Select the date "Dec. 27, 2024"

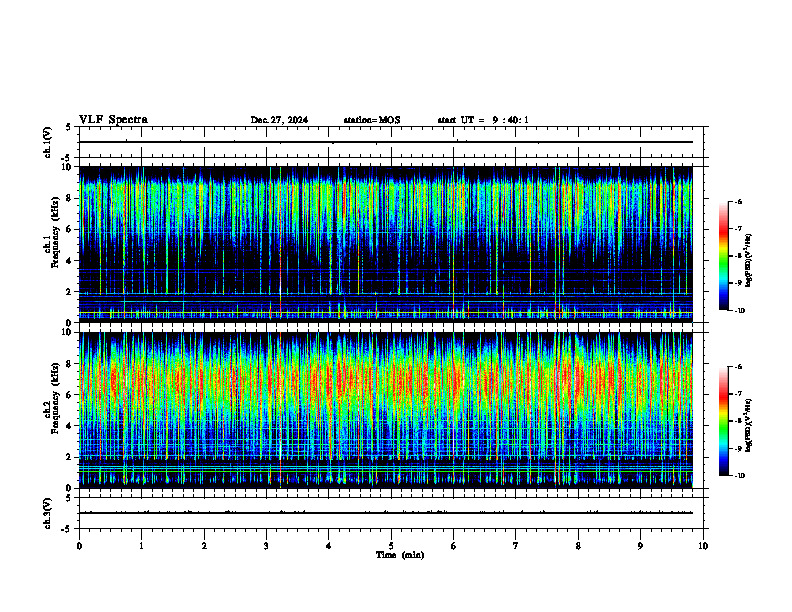279,120
